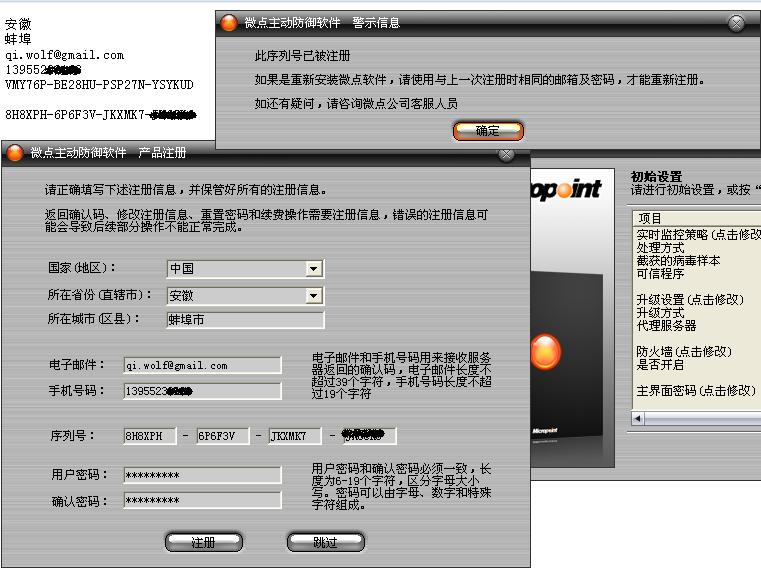
Task: Click serial number box JKXMK7
Action: pos(295,436)
